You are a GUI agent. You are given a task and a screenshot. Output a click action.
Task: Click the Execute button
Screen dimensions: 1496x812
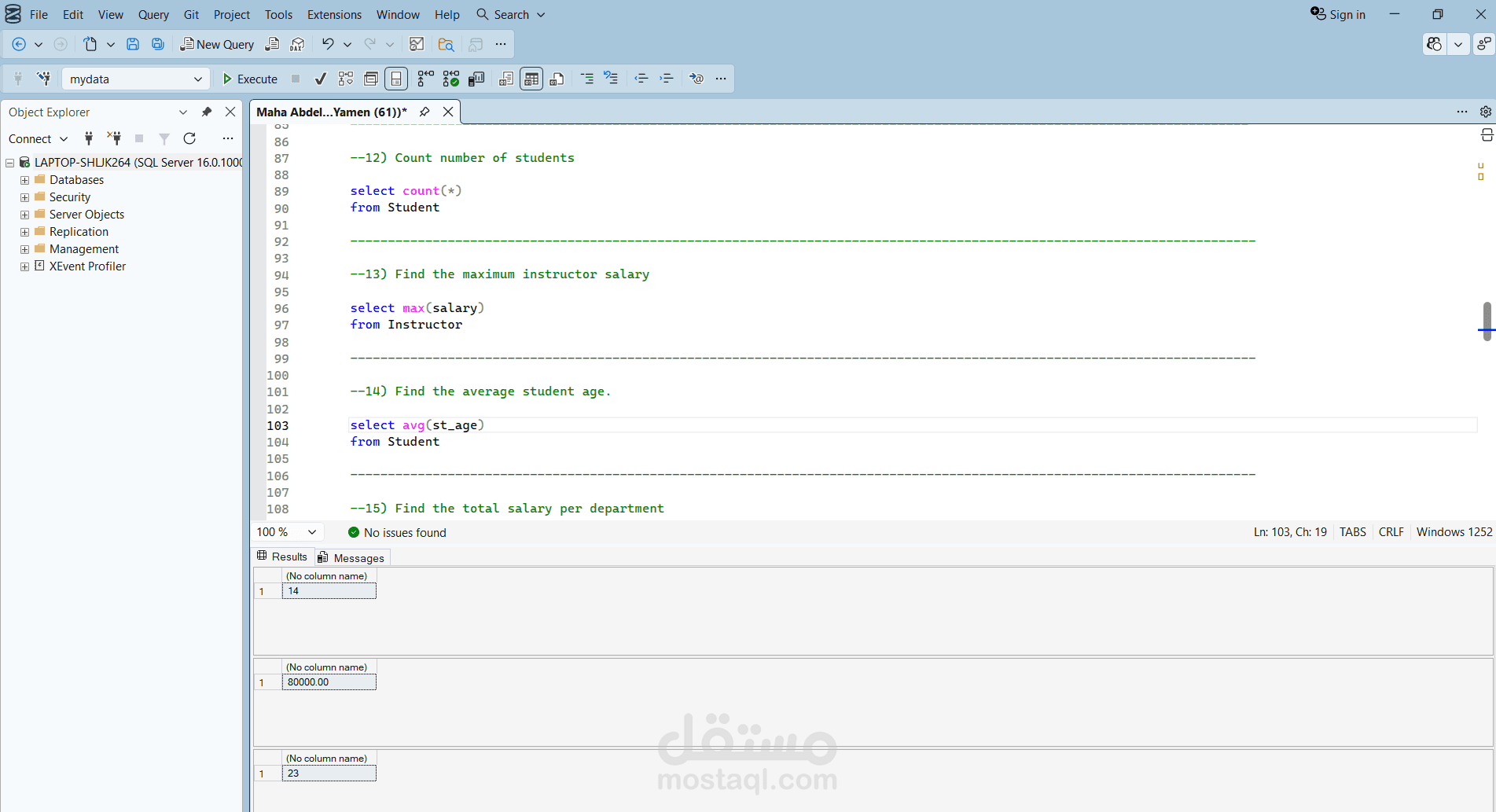tap(250, 79)
